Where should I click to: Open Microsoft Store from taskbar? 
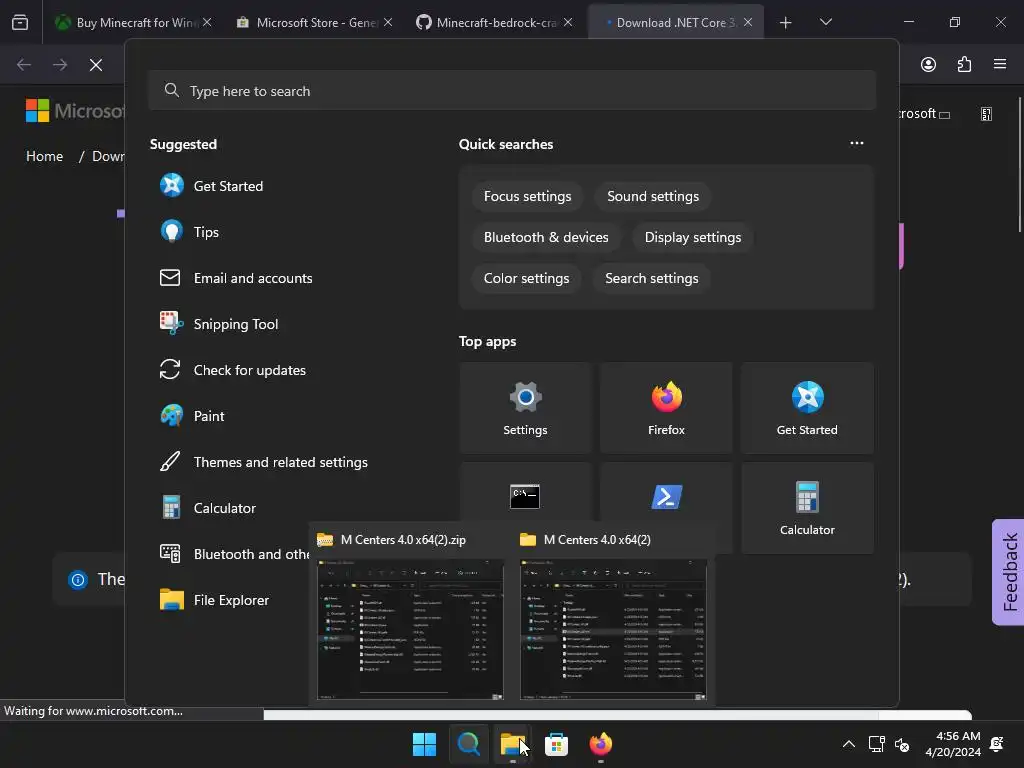pyautogui.click(x=556, y=744)
